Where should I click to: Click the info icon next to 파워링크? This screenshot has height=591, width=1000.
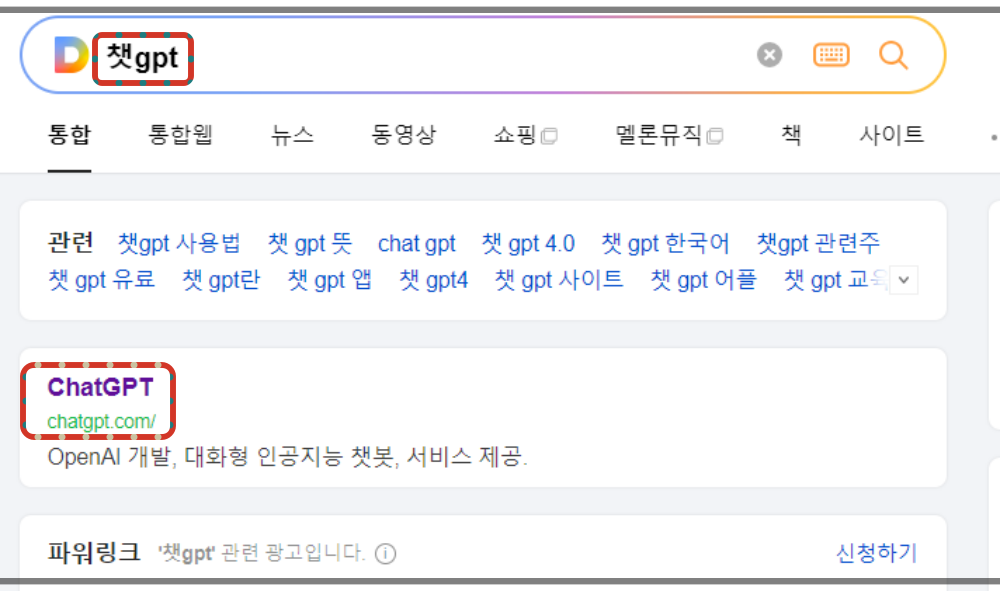386,553
